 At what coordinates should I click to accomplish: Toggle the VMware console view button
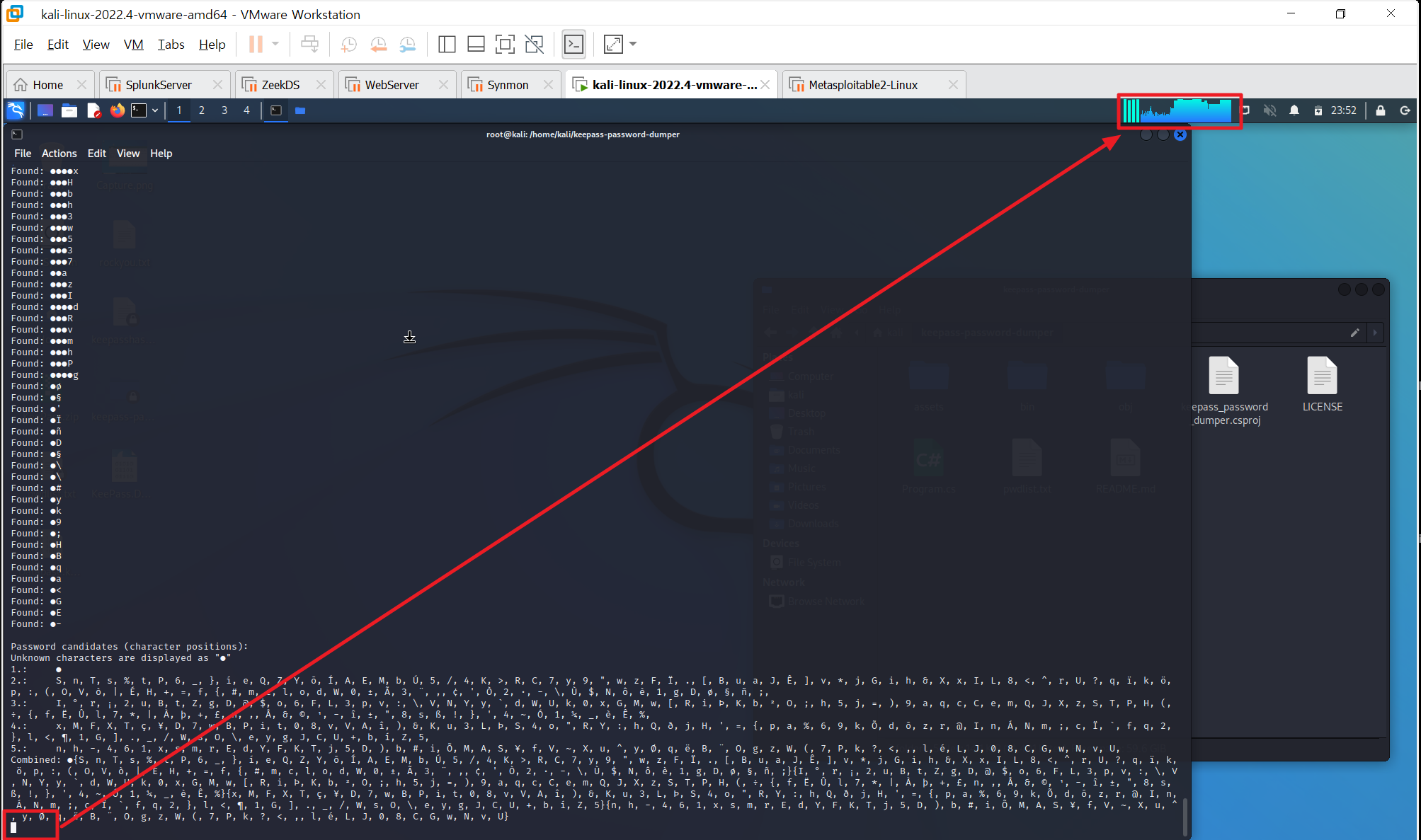(573, 45)
